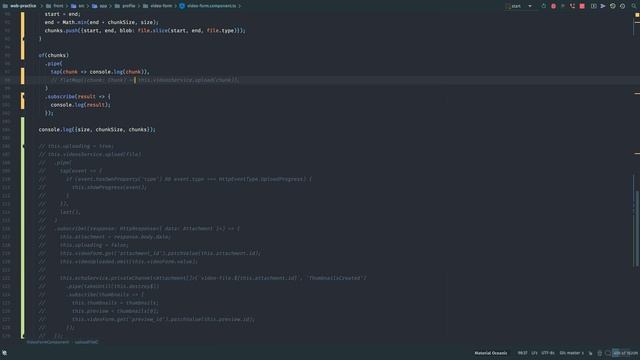Click the search magnifier icon at top right
Viewport: 640px width, 360px height.
tap(634, 6)
